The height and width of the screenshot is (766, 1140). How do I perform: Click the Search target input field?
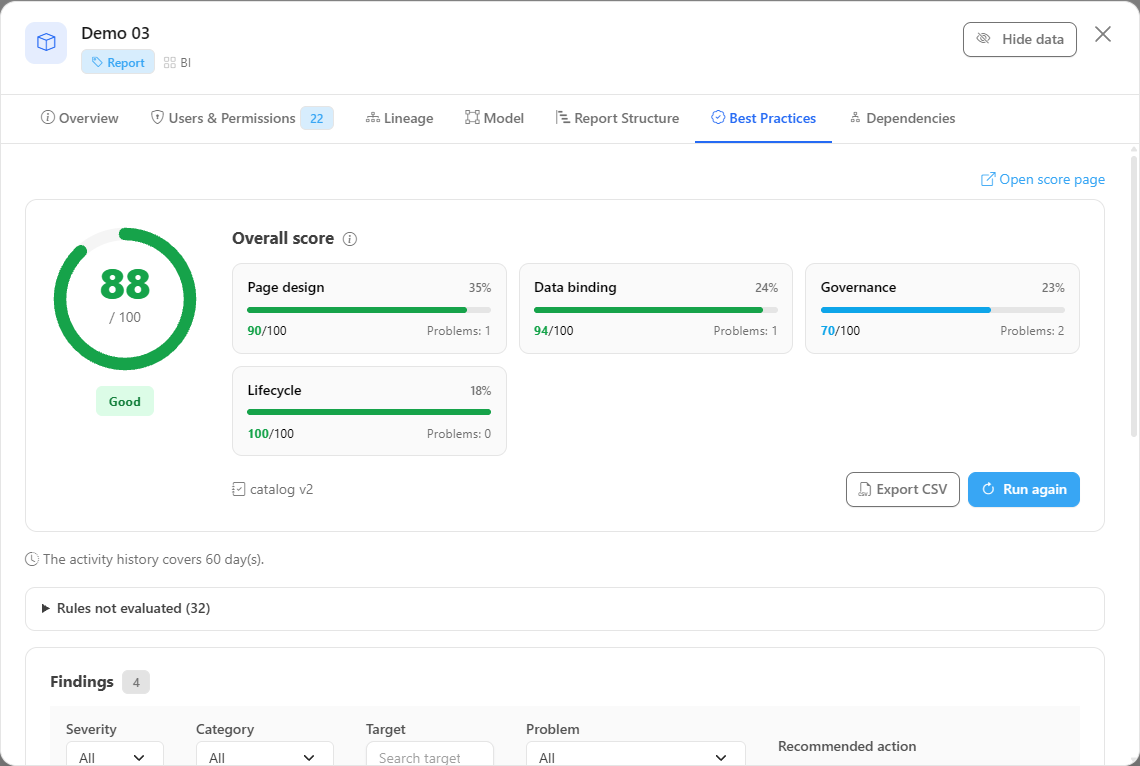click(x=430, y=756)
